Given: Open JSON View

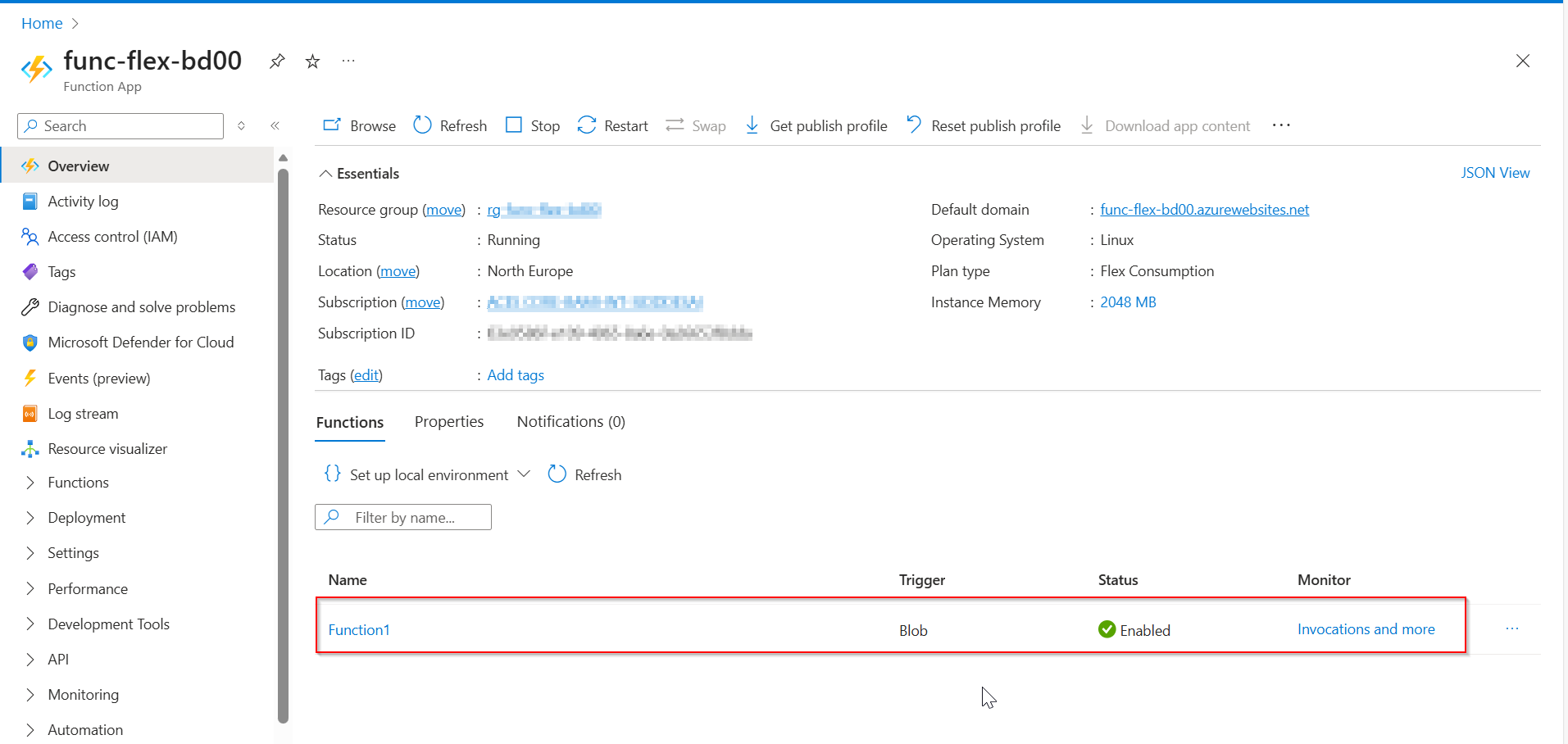Looking at the screenshot, I should pyautogui.click(x=1495, y=173).
